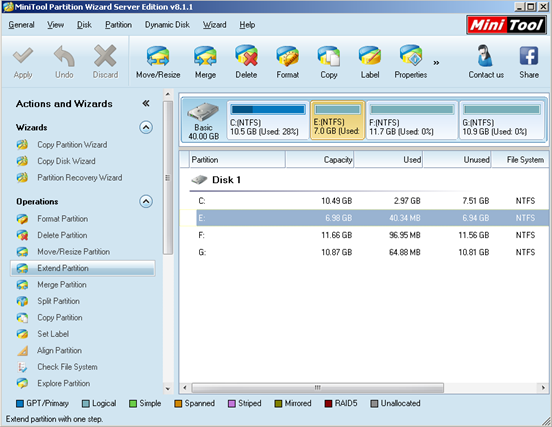Click the Contact us icon
The width and height of the screenshot is (552, 427).
click(485, 56)
